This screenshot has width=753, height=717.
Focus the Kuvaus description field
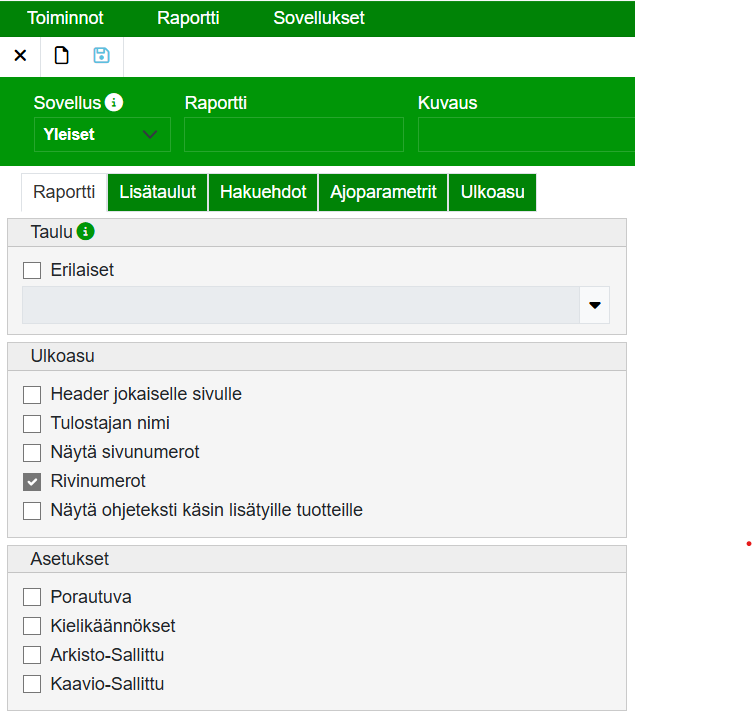tap(526, 134)
